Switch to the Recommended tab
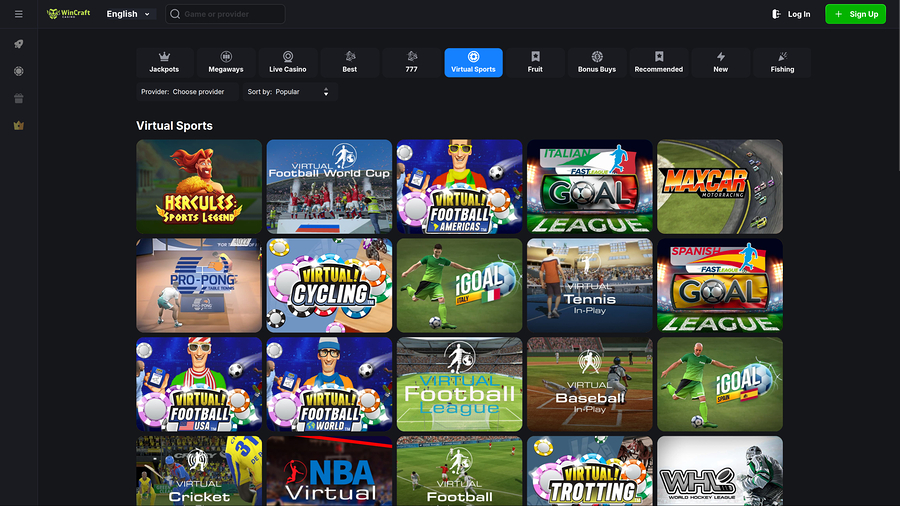The width and height of the screenshot is (900, 506). click(659, 63)
